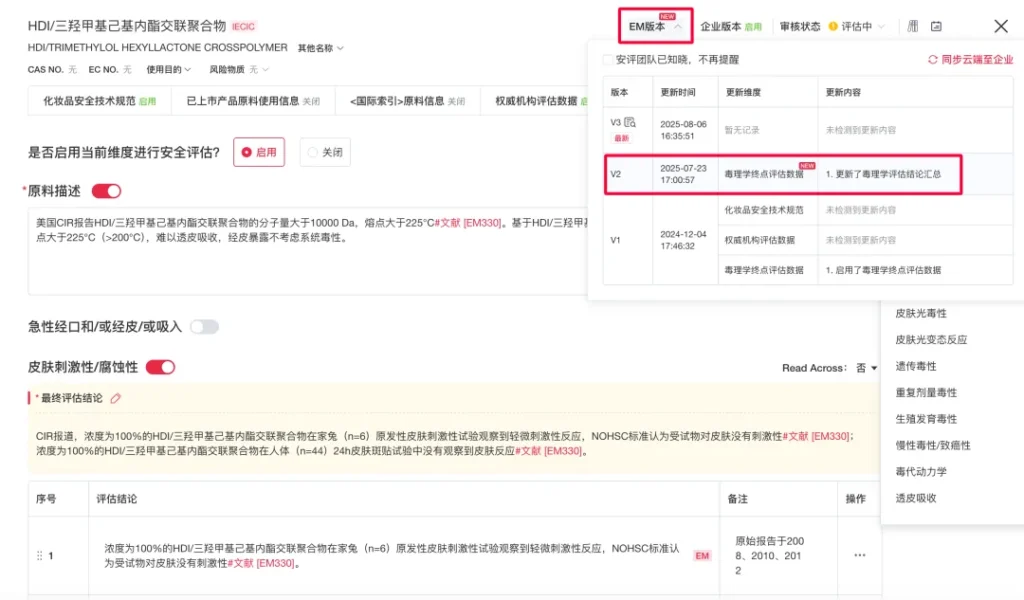Jump to 遗传毒性 in the side navigation
Viewport: 1024px width, 600px height.
[x=915, y=366]
